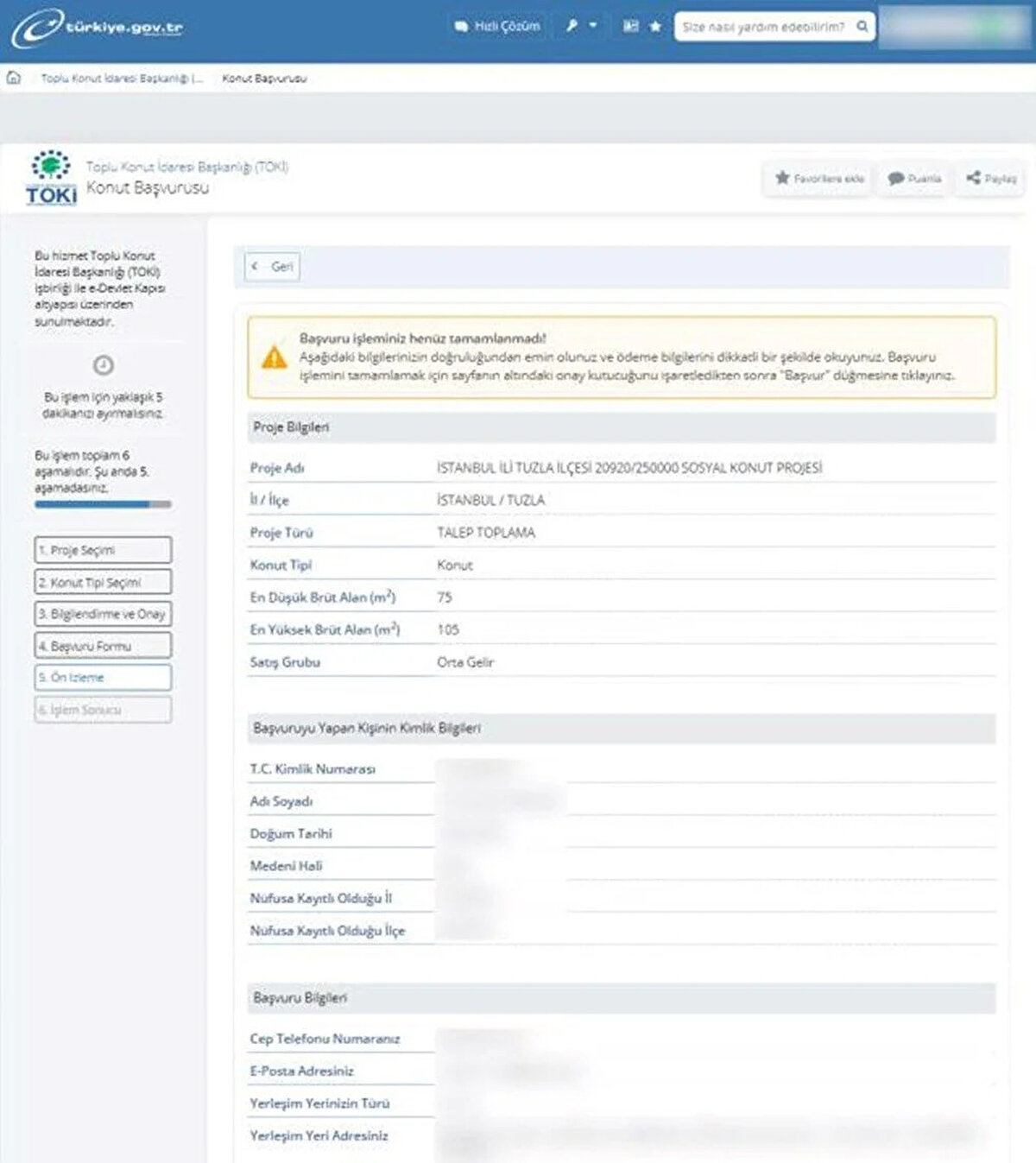Click the Favorilere ekle button

(819, 179)
